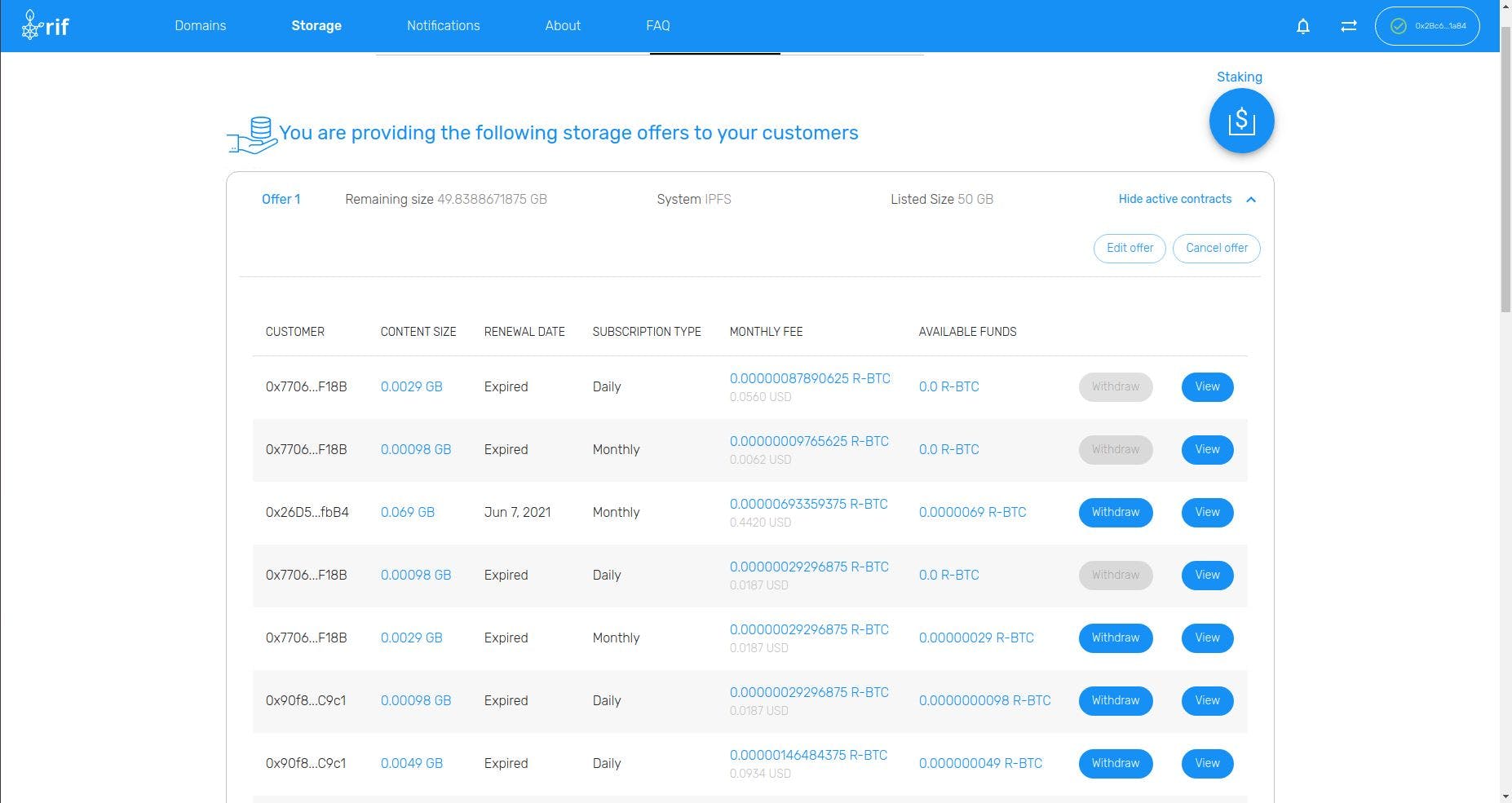Viewport: 1512px width, 803px height.
Task: Switch to the Notifications tab
Action: [443, 25]
